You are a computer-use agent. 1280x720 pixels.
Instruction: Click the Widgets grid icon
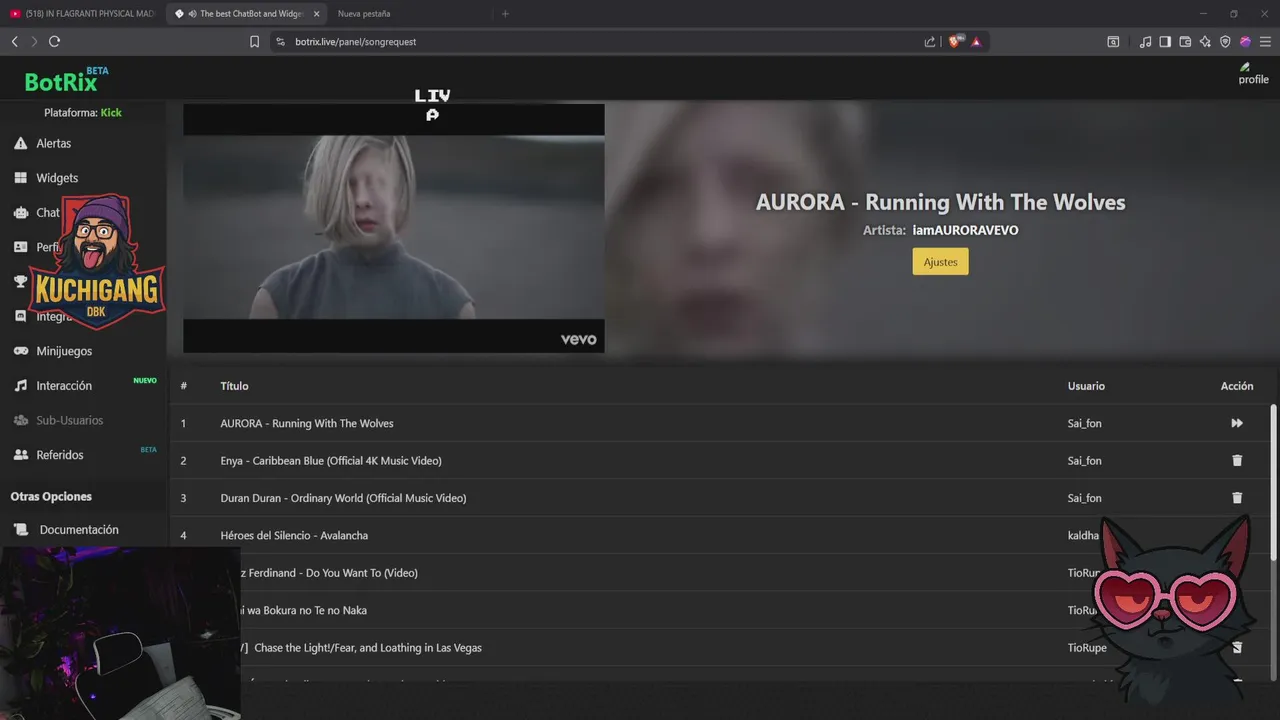[20, 178]
